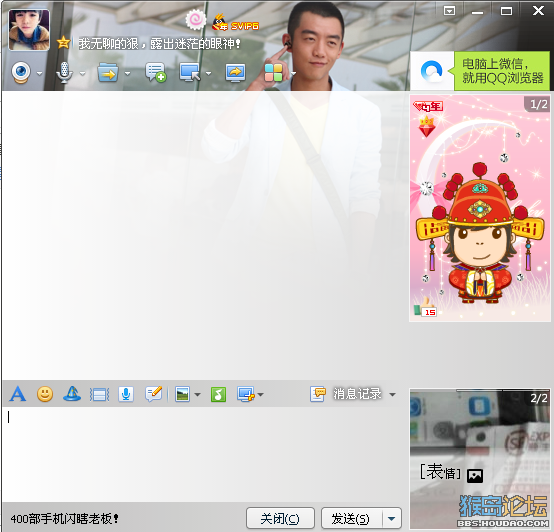Click message history notepad icon
The image size is (554, 532).
point(318,394)
